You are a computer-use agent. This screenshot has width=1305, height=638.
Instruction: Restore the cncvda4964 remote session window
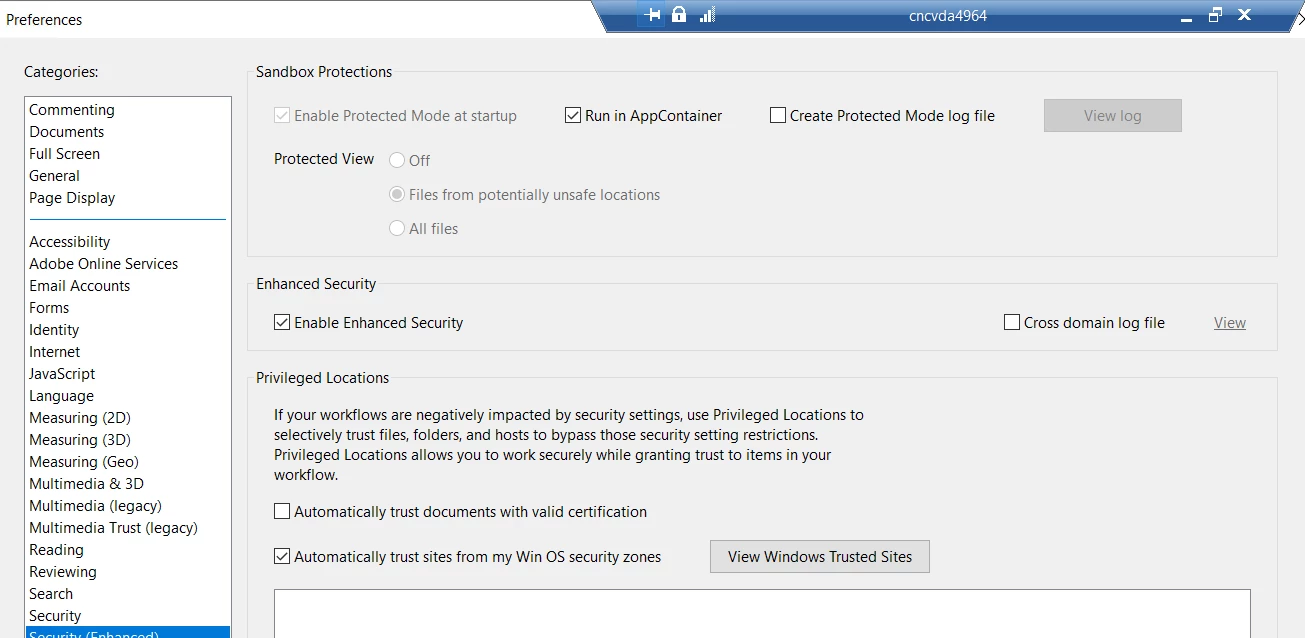[1215, 15]
